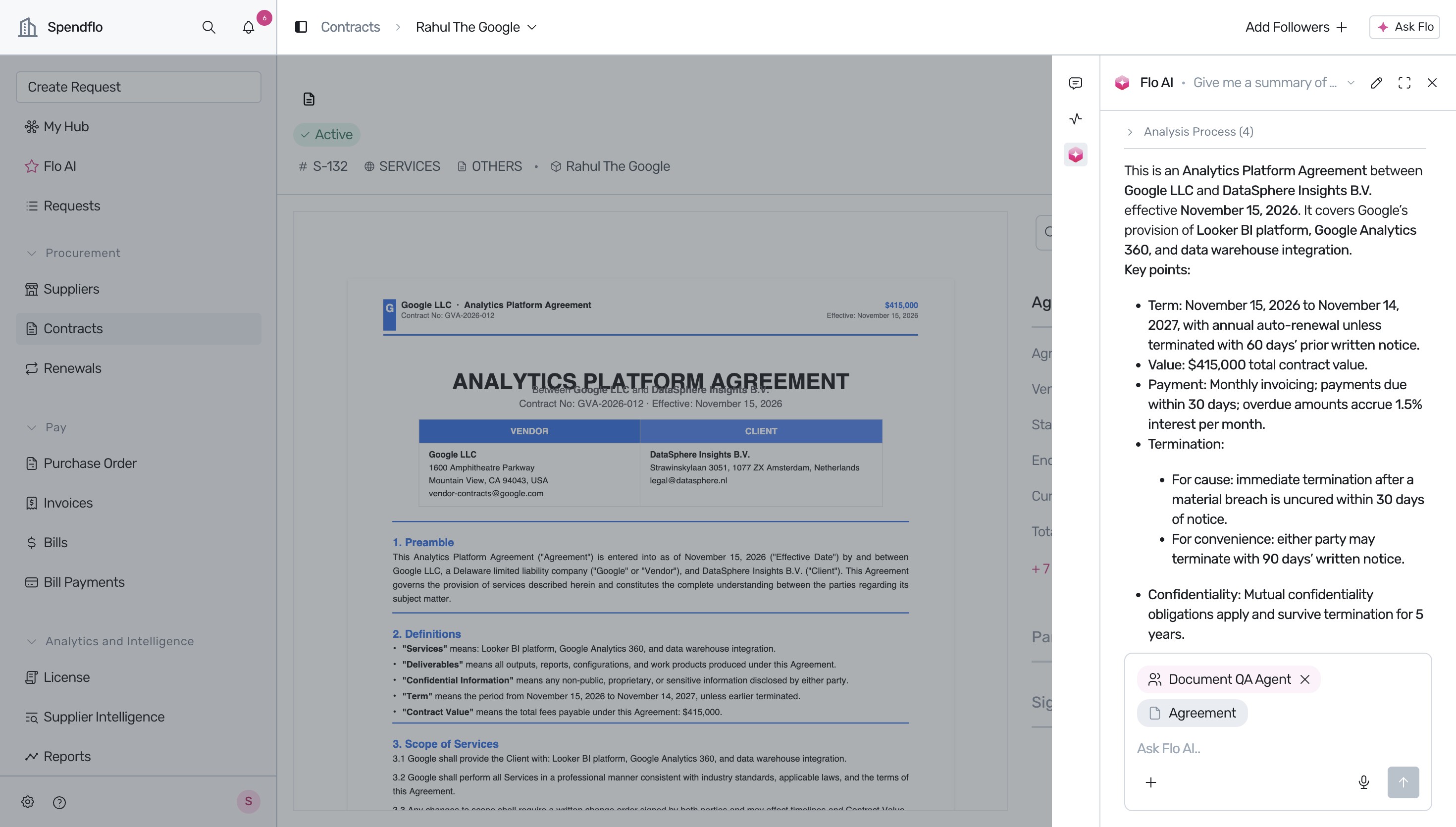Open My Hub in sidebar
This screenshot has width=1456, height=827.
tap(139, 126)
